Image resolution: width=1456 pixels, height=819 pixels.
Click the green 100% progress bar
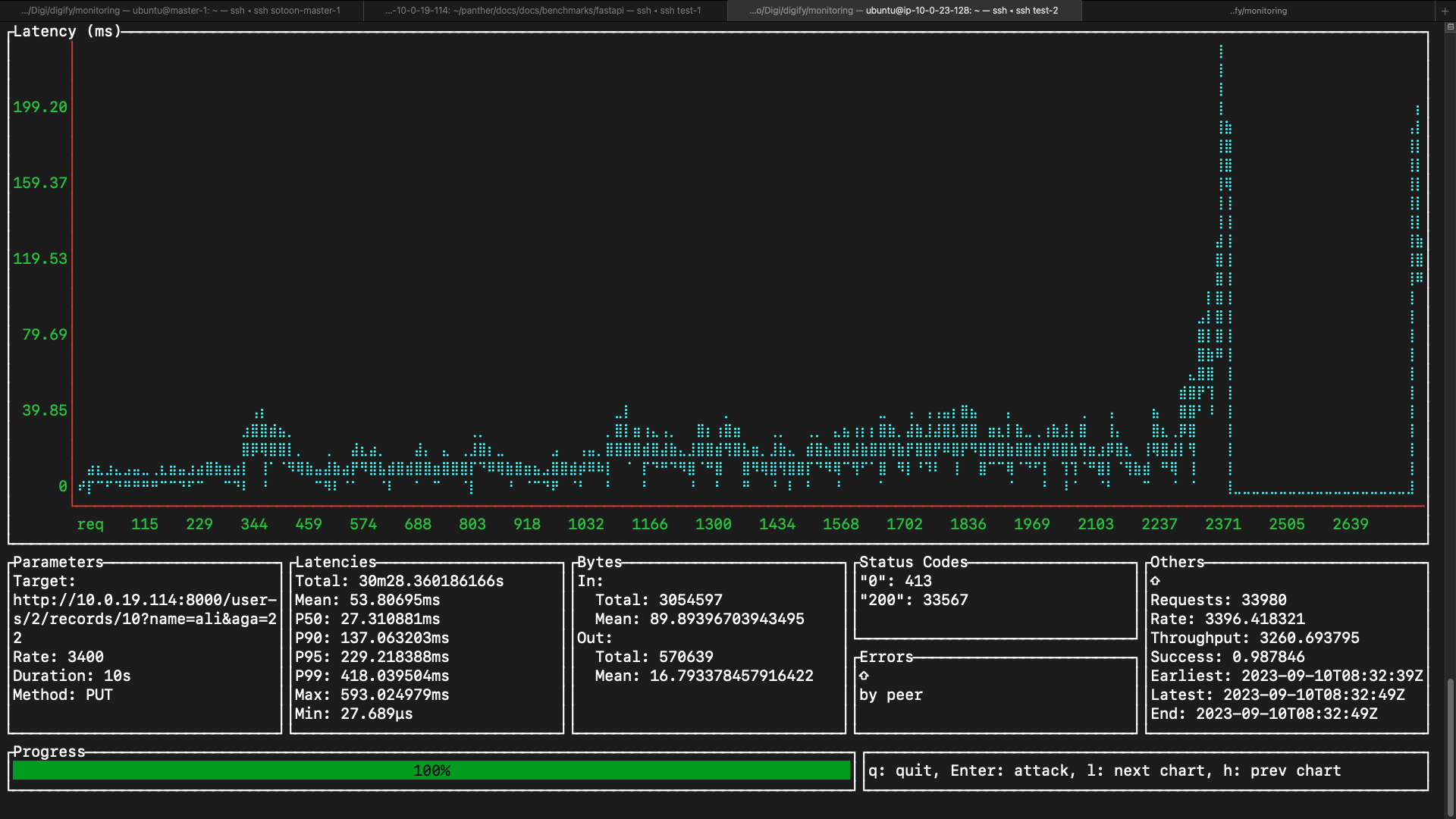[x=431, y=770]
